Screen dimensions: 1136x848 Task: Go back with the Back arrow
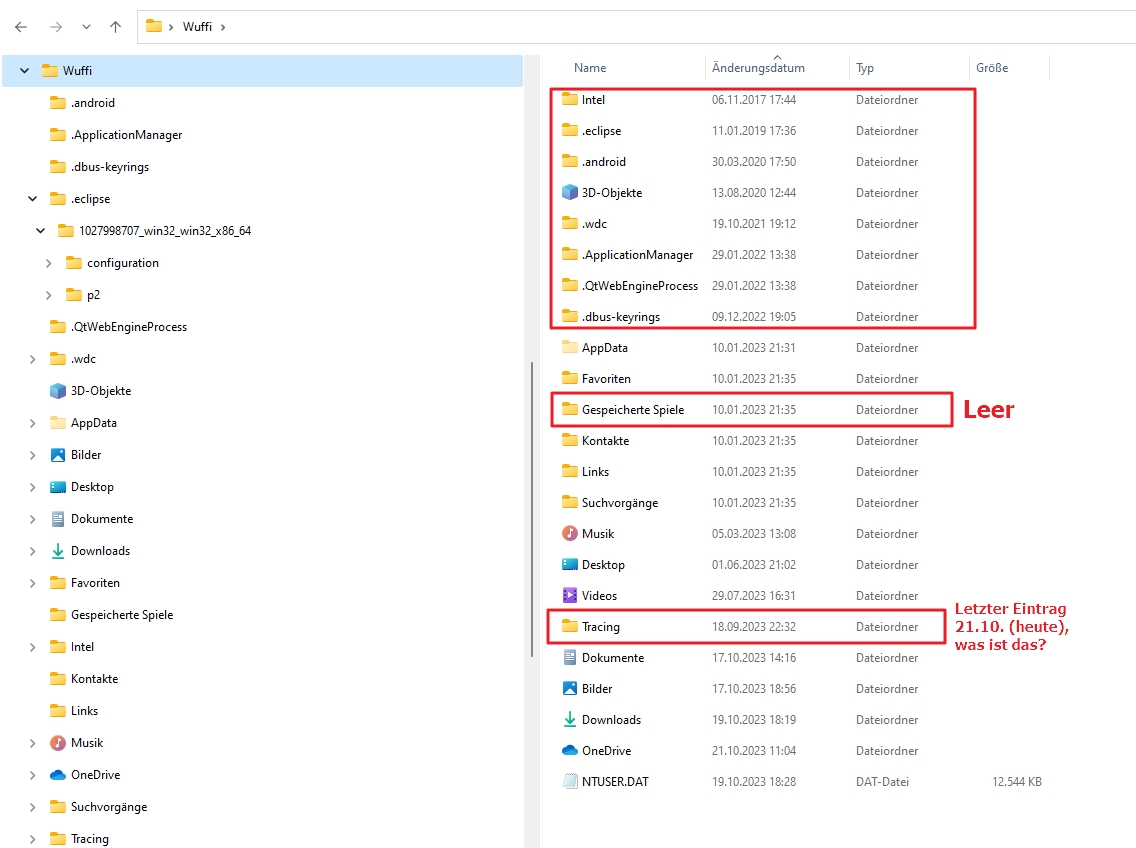pos(21,27)
